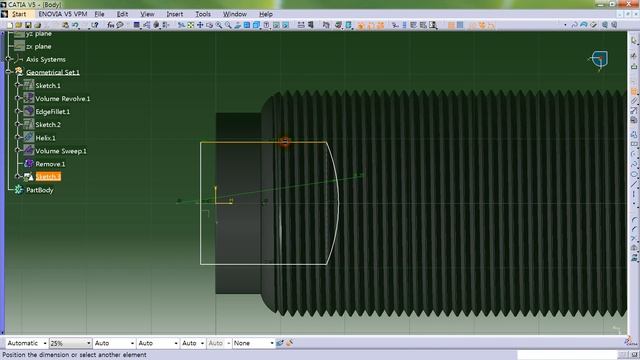
Task: Expand the Helix.1 tree node
Action: tap(18, 137)
